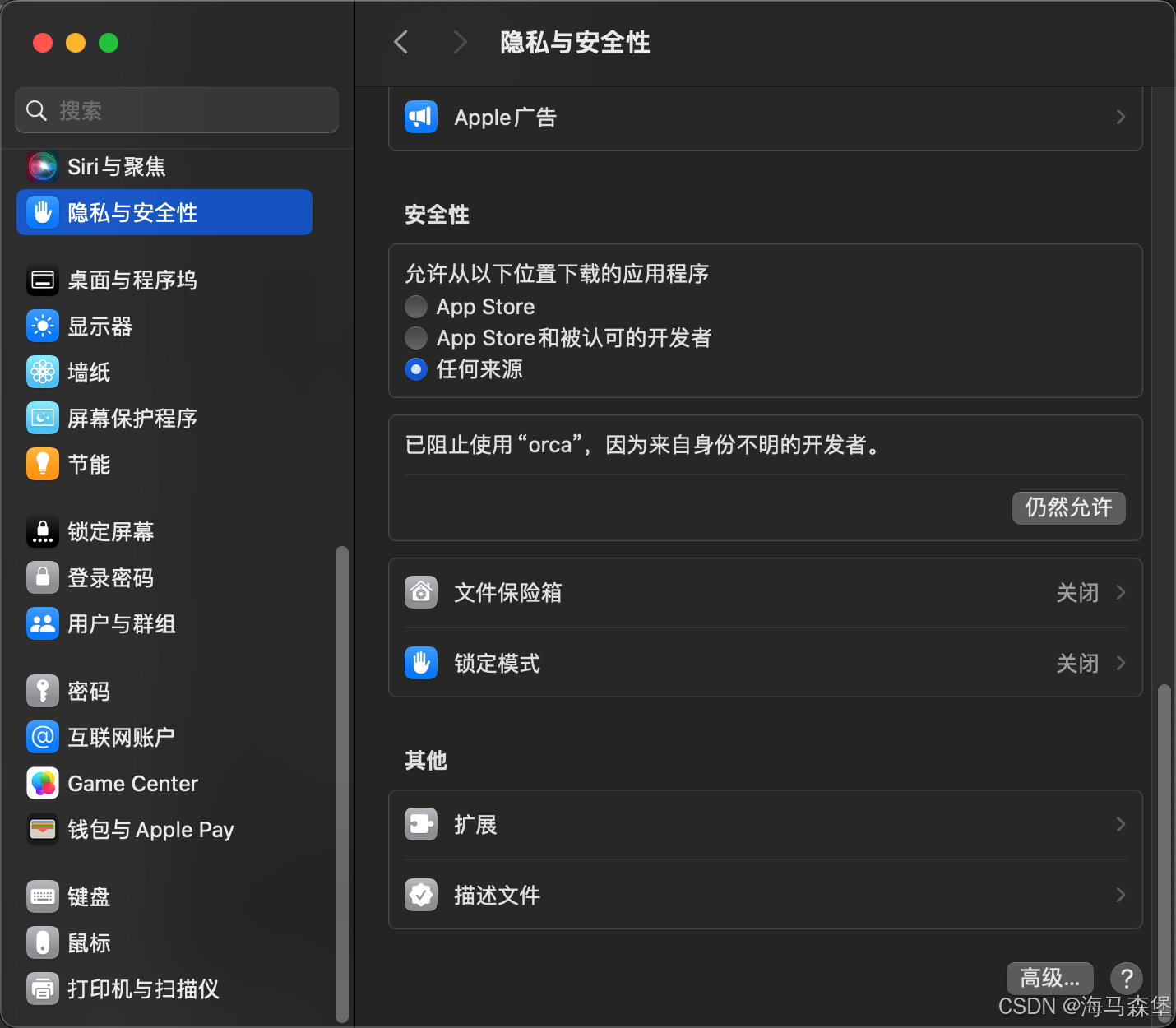The height and width of the screenshot is (1028, 1176).
Task: Select App Store as allowed app source
Action: click(416, 306)
